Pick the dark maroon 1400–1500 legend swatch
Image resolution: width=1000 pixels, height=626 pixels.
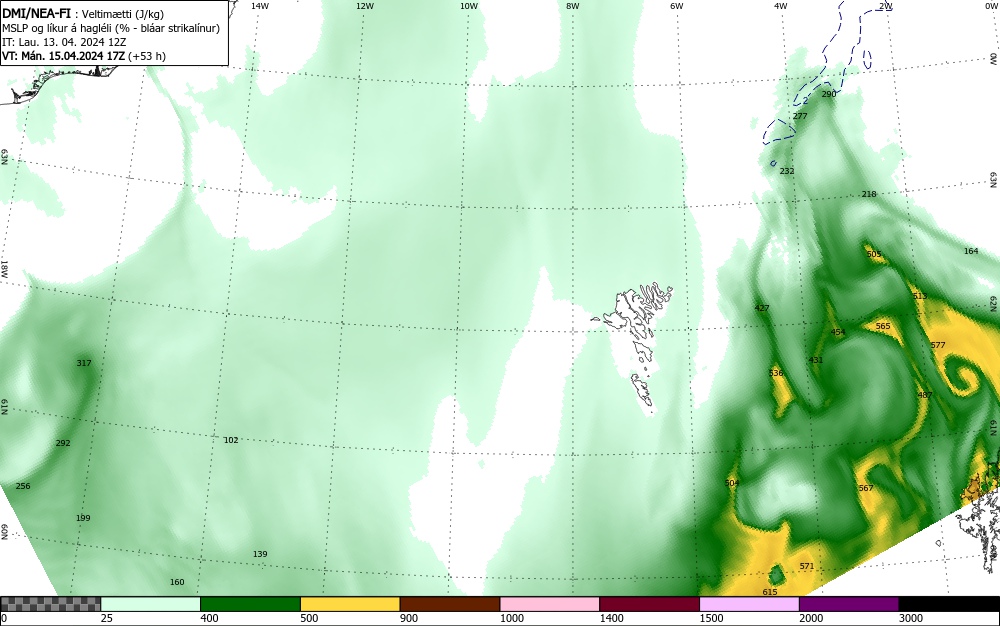(x=649, y=604)
